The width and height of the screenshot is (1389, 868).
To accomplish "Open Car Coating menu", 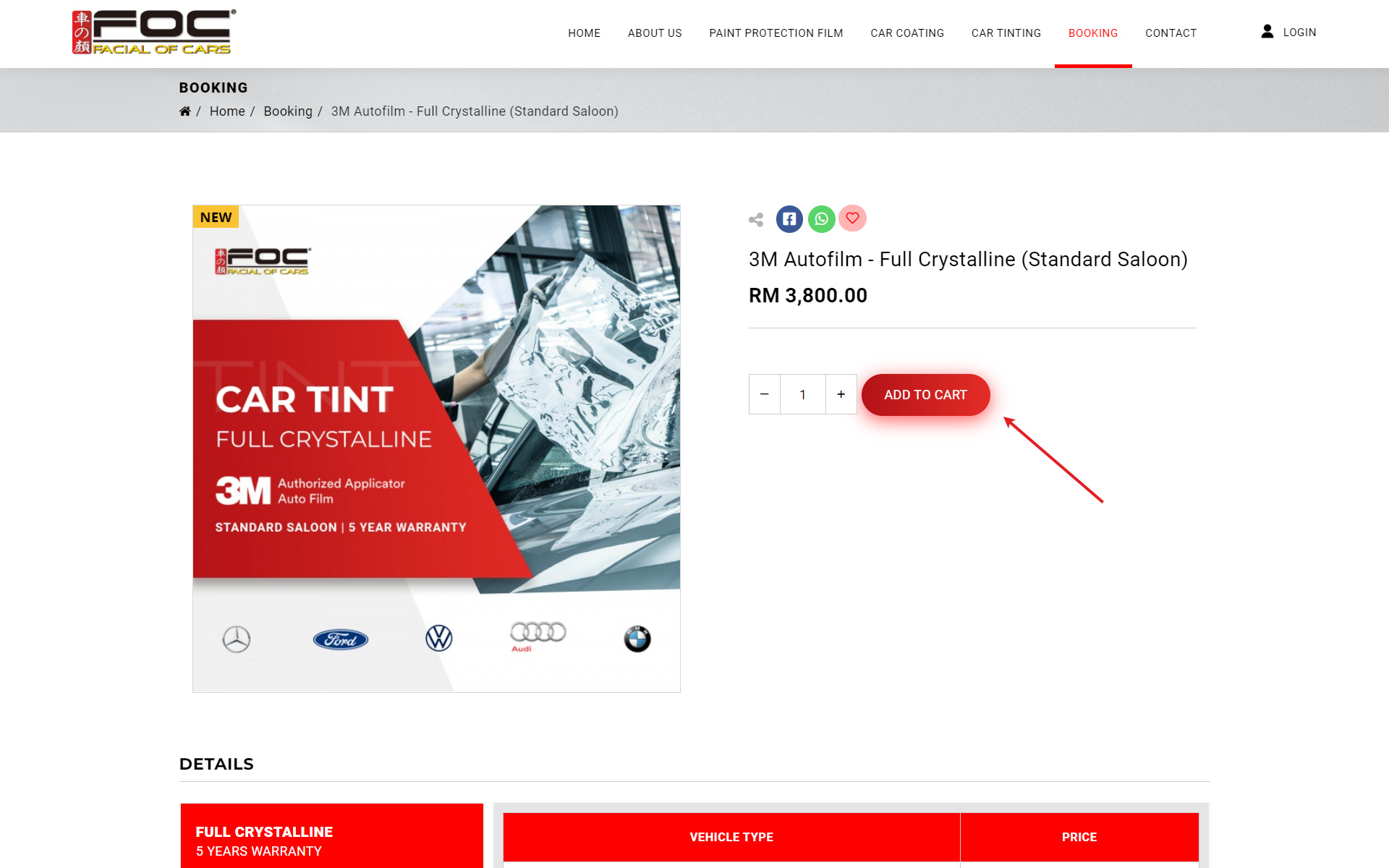I will [x=907, y=33].
